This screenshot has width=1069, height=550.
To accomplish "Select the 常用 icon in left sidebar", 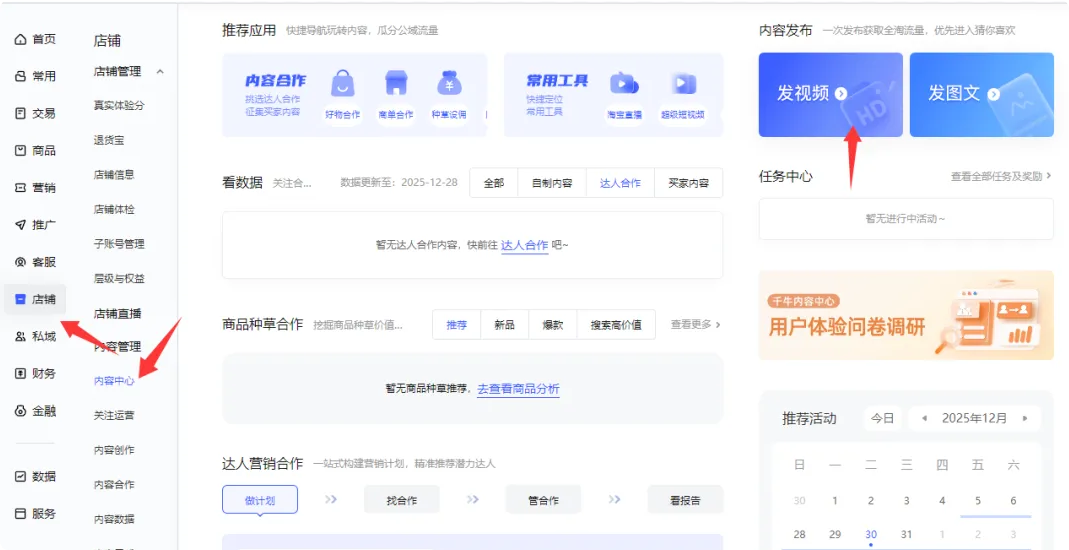I will tap(20, 76).
